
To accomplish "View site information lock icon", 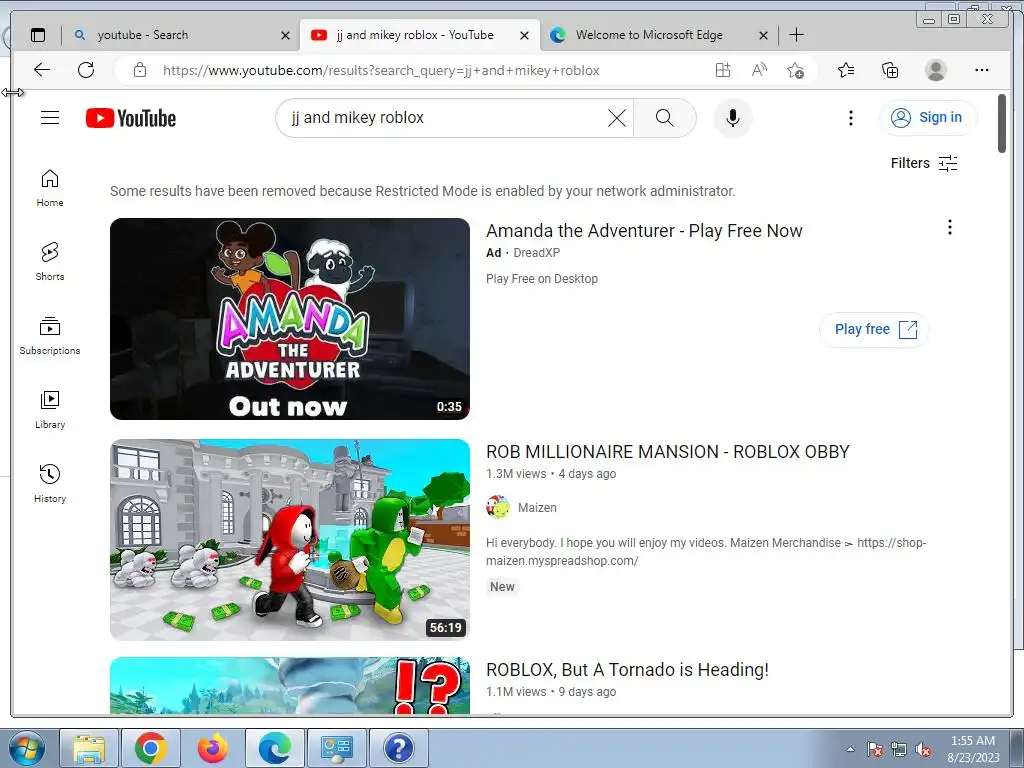I will coord(140,70).
